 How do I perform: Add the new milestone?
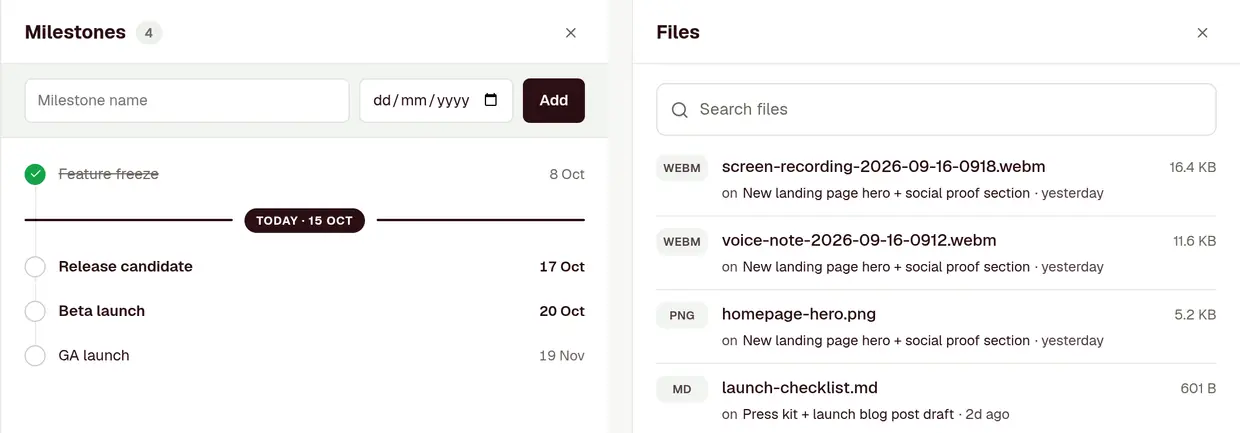[x=554, y=100]
